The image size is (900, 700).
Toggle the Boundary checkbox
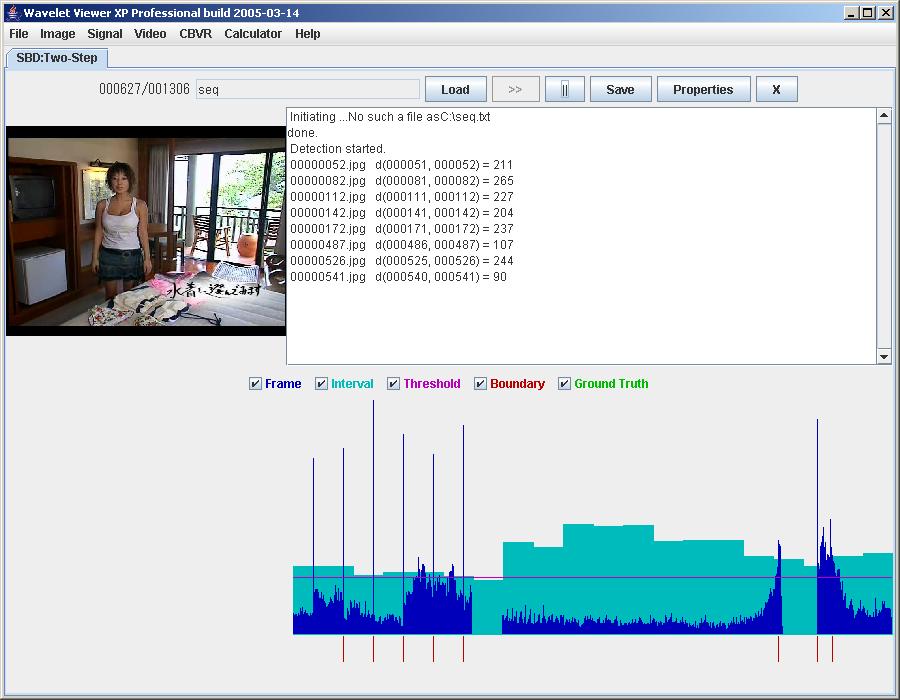[x=481, y=384]
